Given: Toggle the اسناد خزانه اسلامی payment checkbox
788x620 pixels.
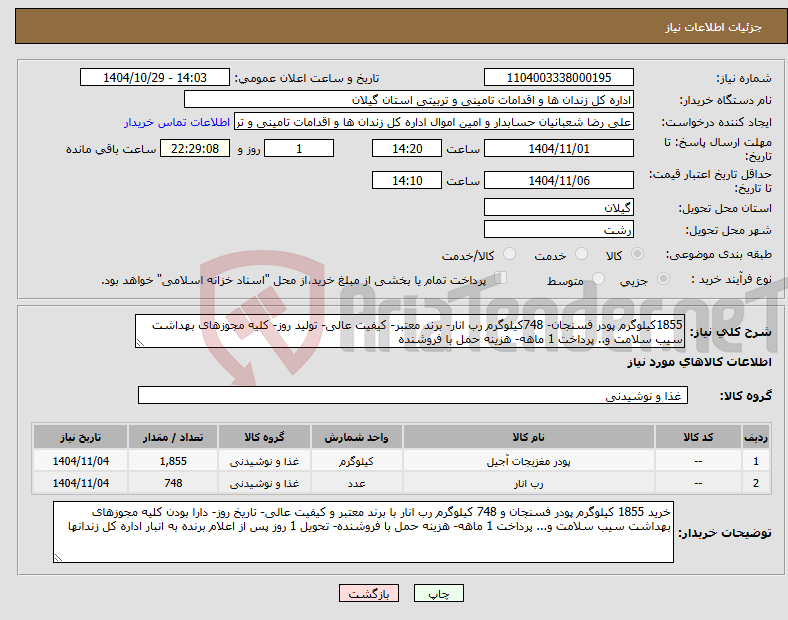Looking at the screenshot, I should coord(500,278).
